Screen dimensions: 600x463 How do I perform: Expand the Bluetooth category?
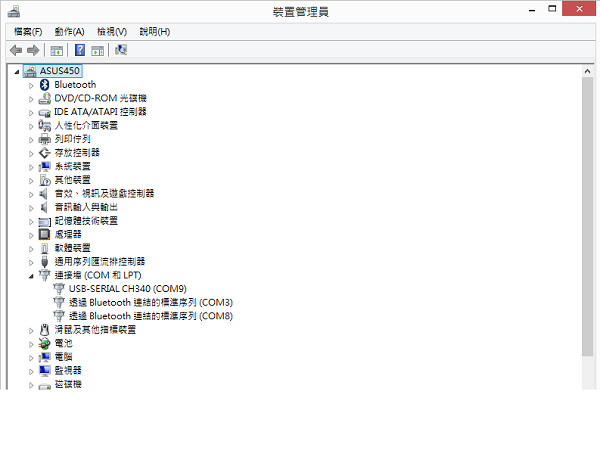tap(31, 86)
